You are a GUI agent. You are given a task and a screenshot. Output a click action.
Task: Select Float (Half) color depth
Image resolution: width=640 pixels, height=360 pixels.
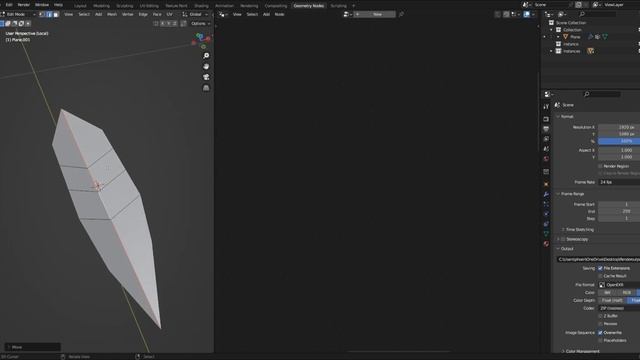(612, 300)
